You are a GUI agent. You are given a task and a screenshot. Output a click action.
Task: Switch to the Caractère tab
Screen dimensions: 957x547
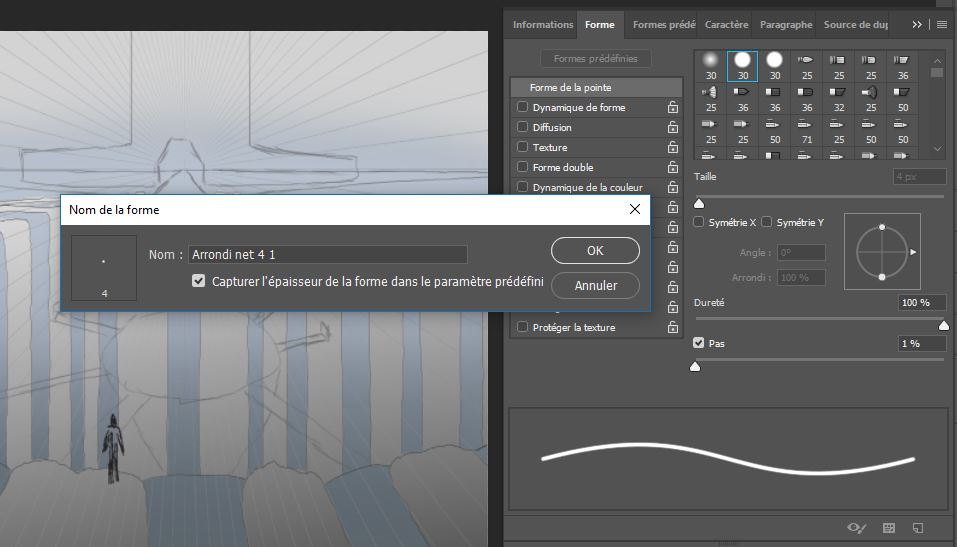726,24
